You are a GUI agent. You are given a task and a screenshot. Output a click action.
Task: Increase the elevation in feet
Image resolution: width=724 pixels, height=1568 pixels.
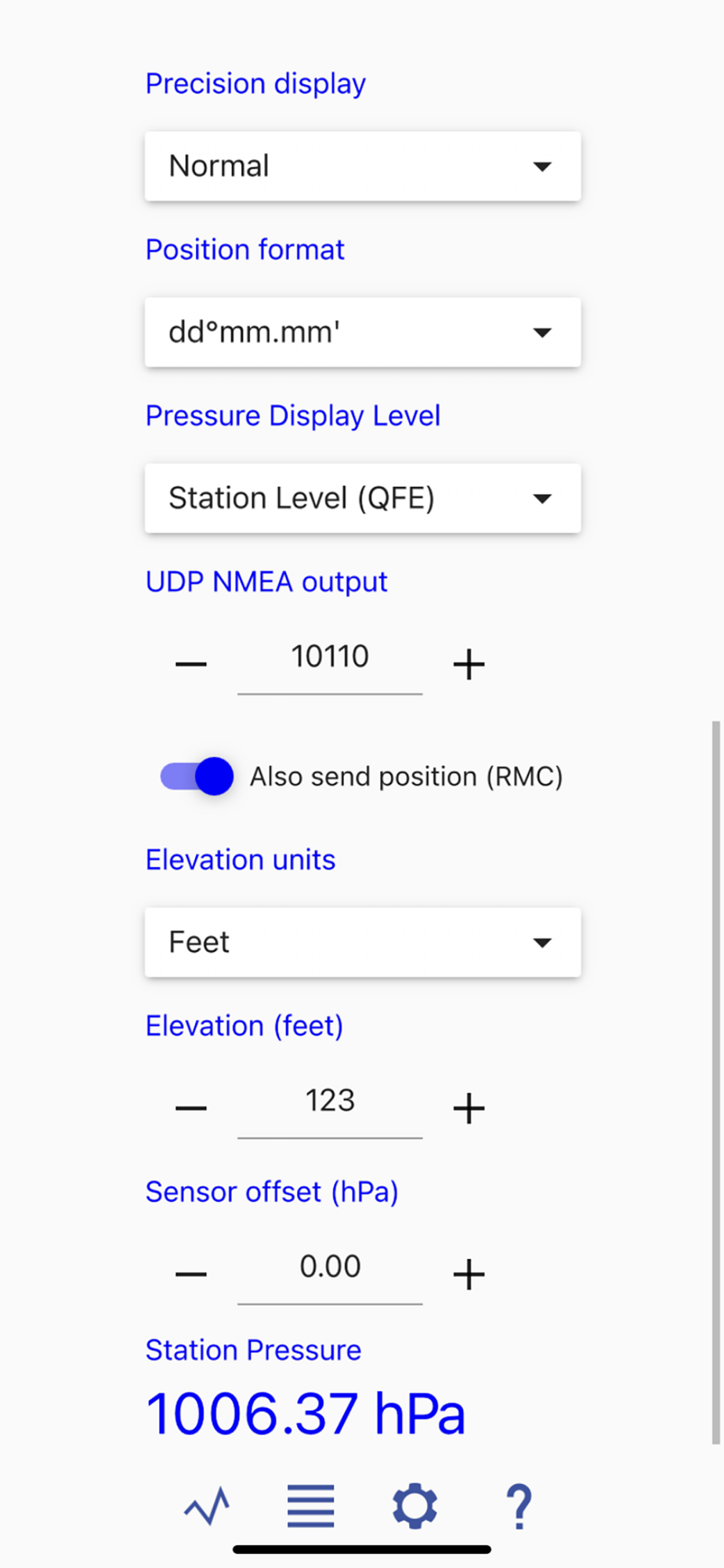coord(469,1109)
